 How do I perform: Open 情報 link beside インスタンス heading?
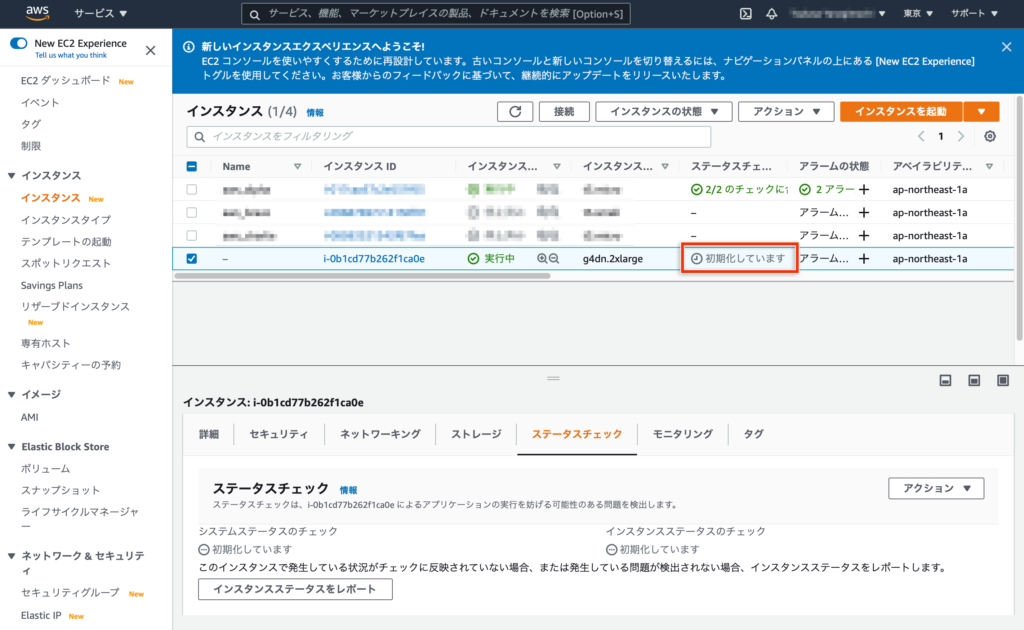coord(315,113)
